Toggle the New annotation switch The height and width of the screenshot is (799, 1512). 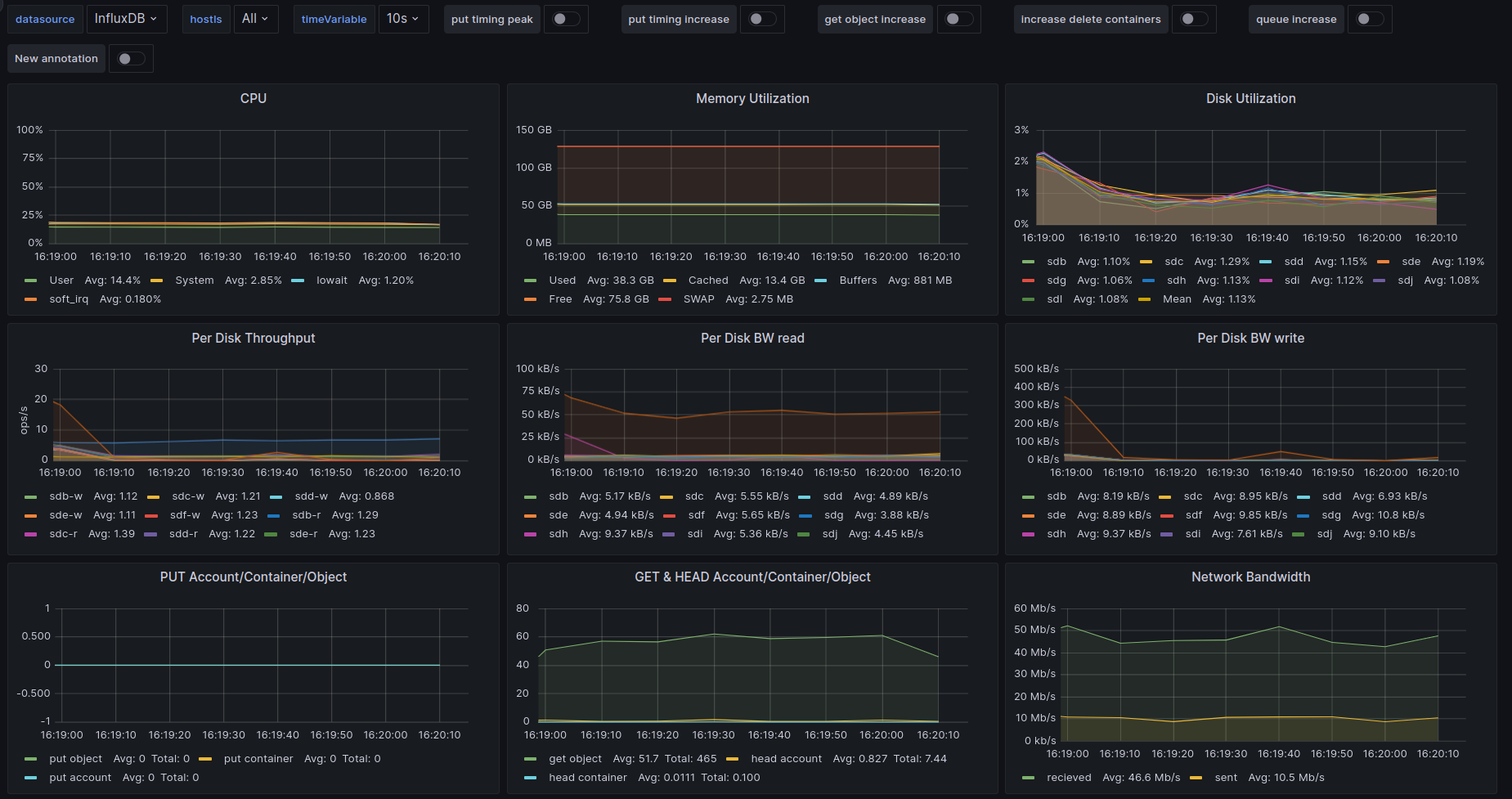131,59
